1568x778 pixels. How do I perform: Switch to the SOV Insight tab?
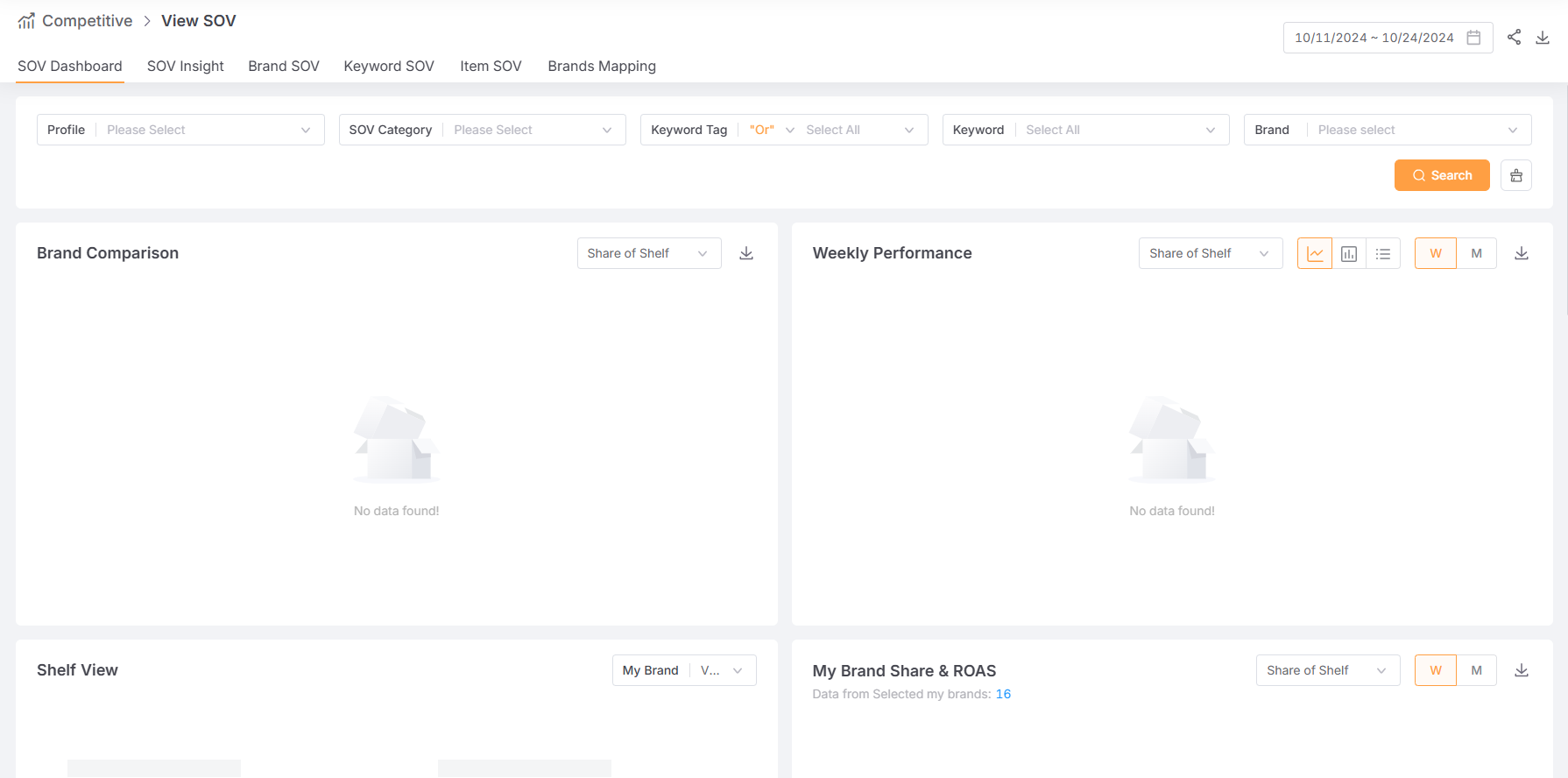[x=185, y=67]
